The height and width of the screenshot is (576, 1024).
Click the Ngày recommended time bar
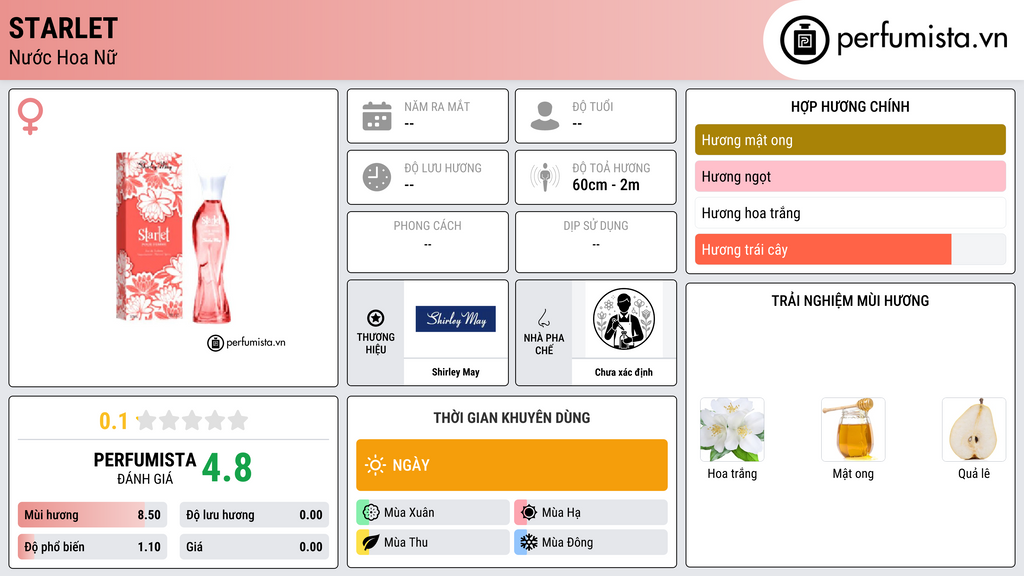point(512,465)
